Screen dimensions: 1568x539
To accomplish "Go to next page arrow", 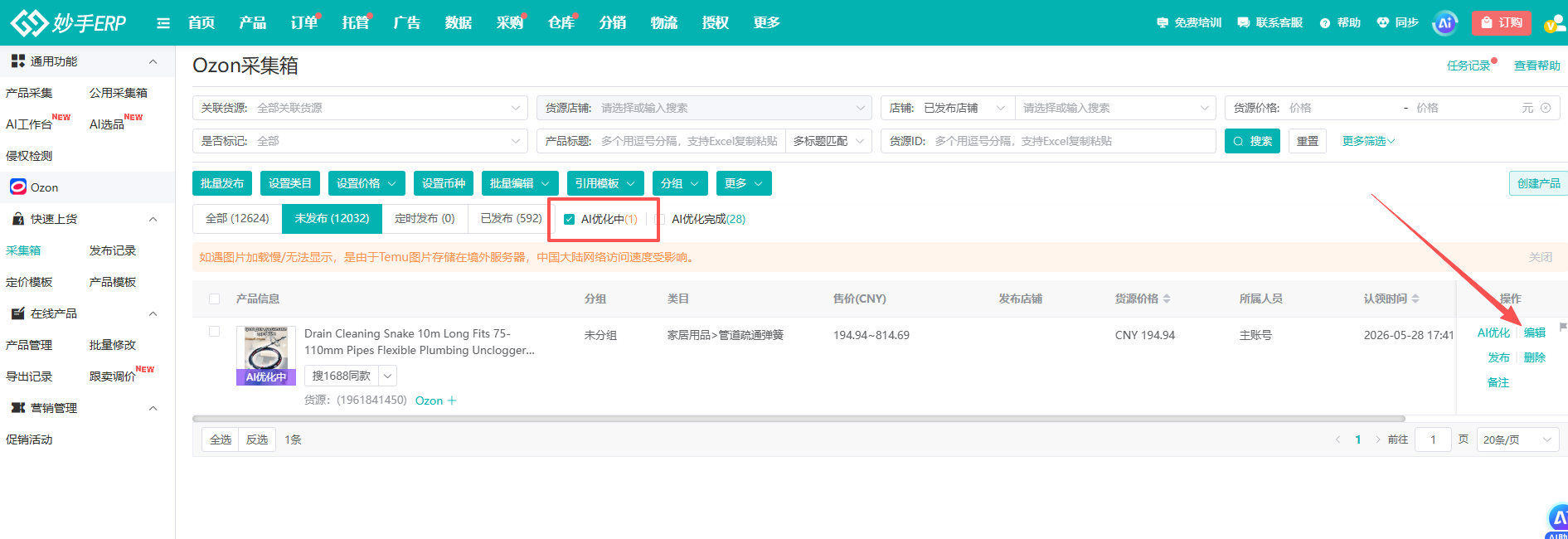I will point(1378,439).
